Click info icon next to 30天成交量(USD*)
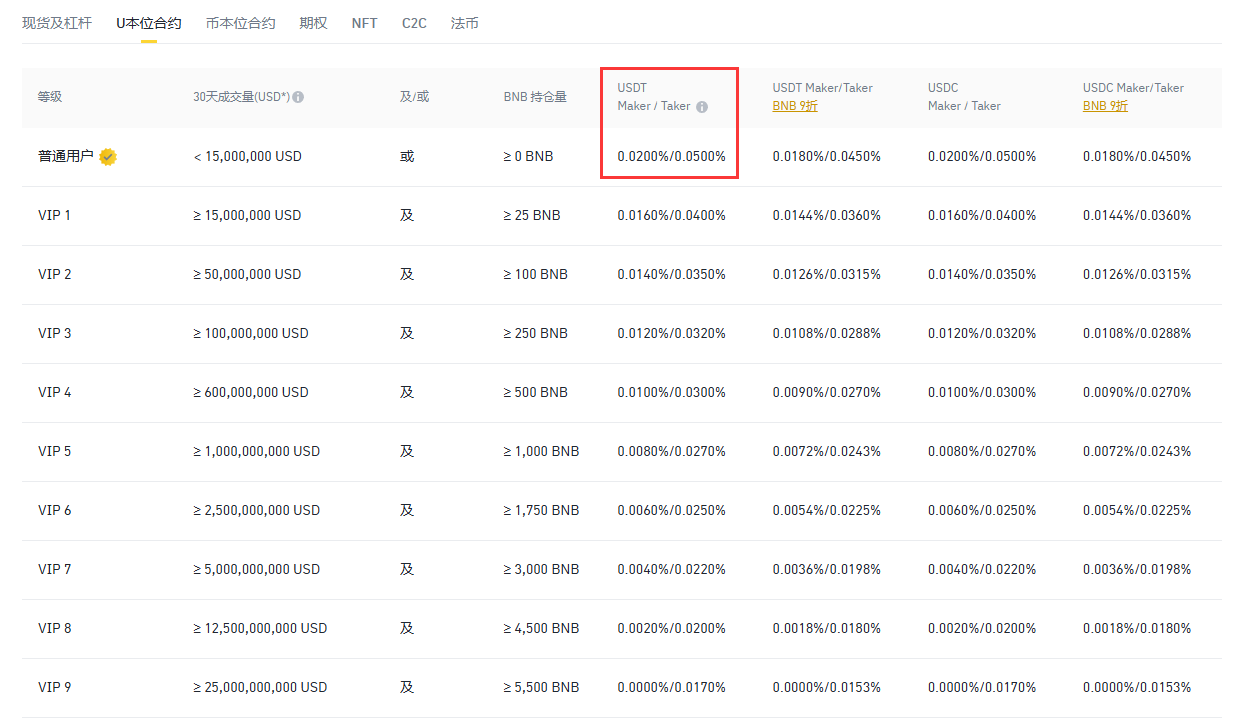This screenshot has width=1236, height=718. click(x=298, y=97)
